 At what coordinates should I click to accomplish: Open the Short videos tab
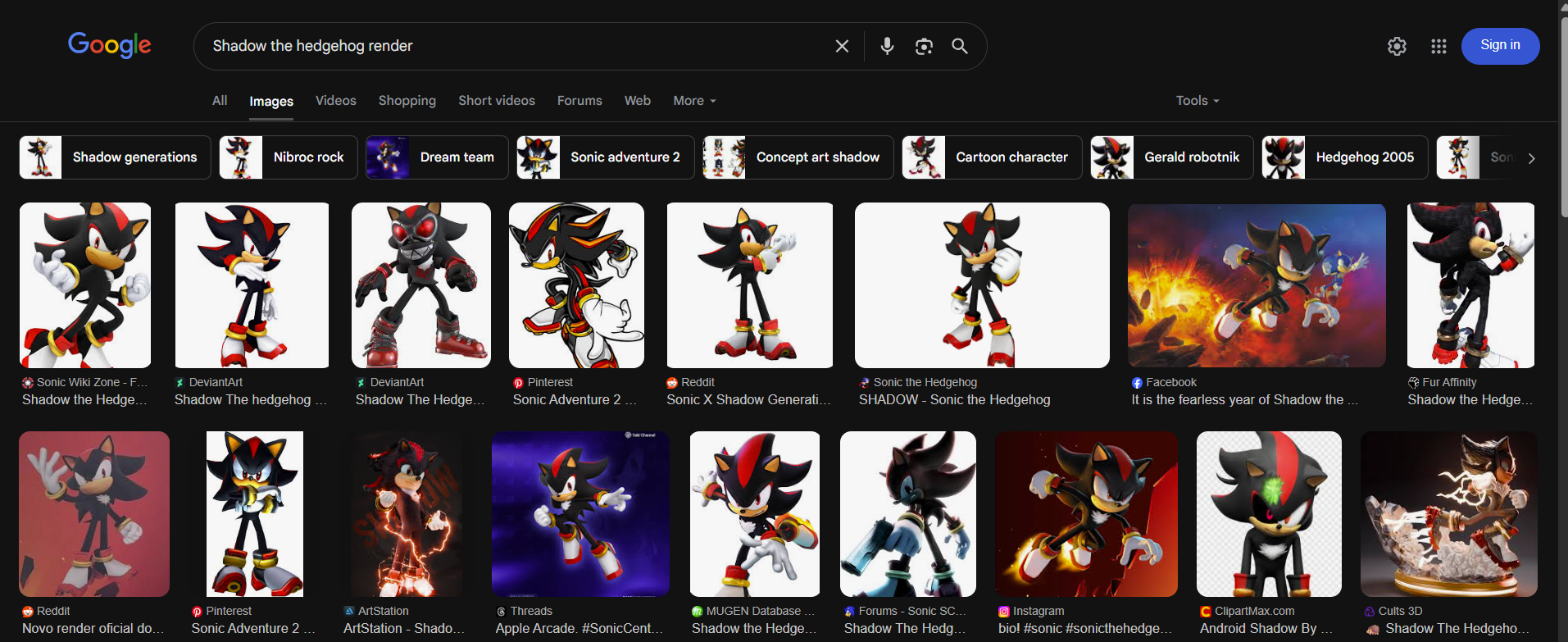497,100
